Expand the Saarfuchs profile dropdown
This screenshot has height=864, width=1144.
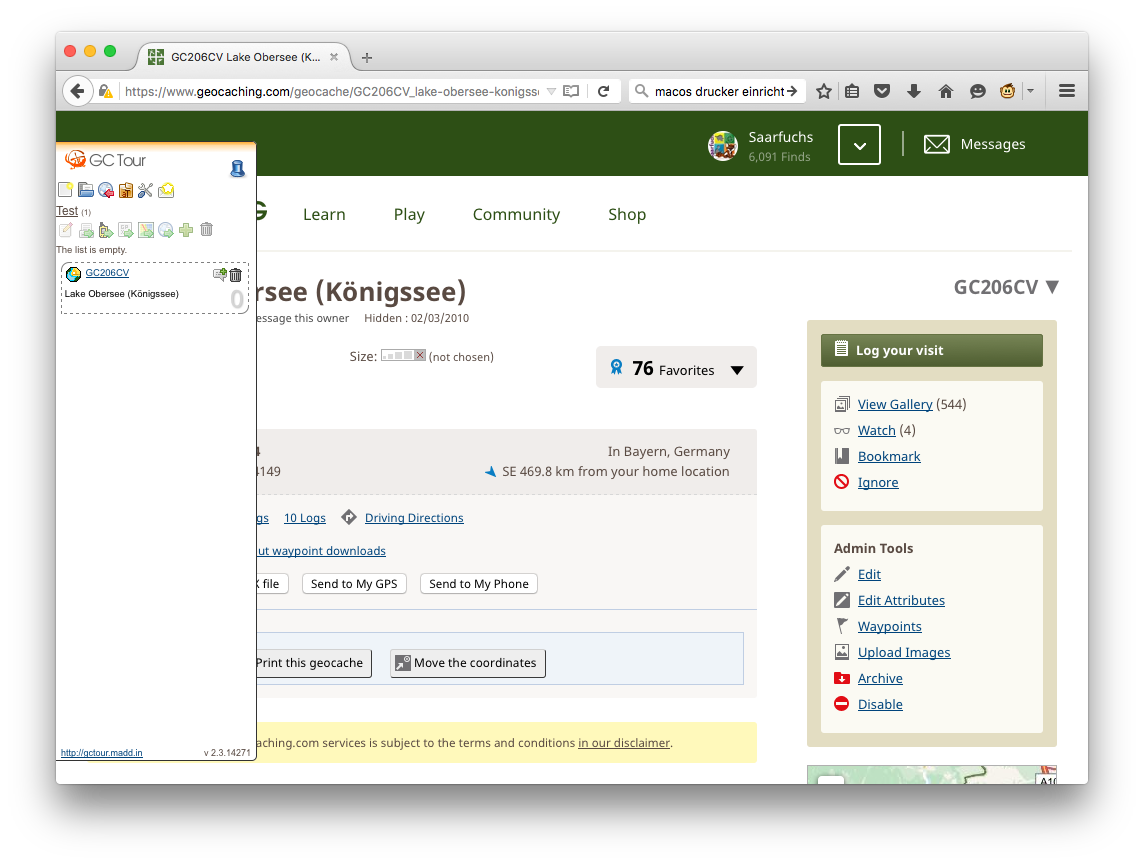point(859,144)
